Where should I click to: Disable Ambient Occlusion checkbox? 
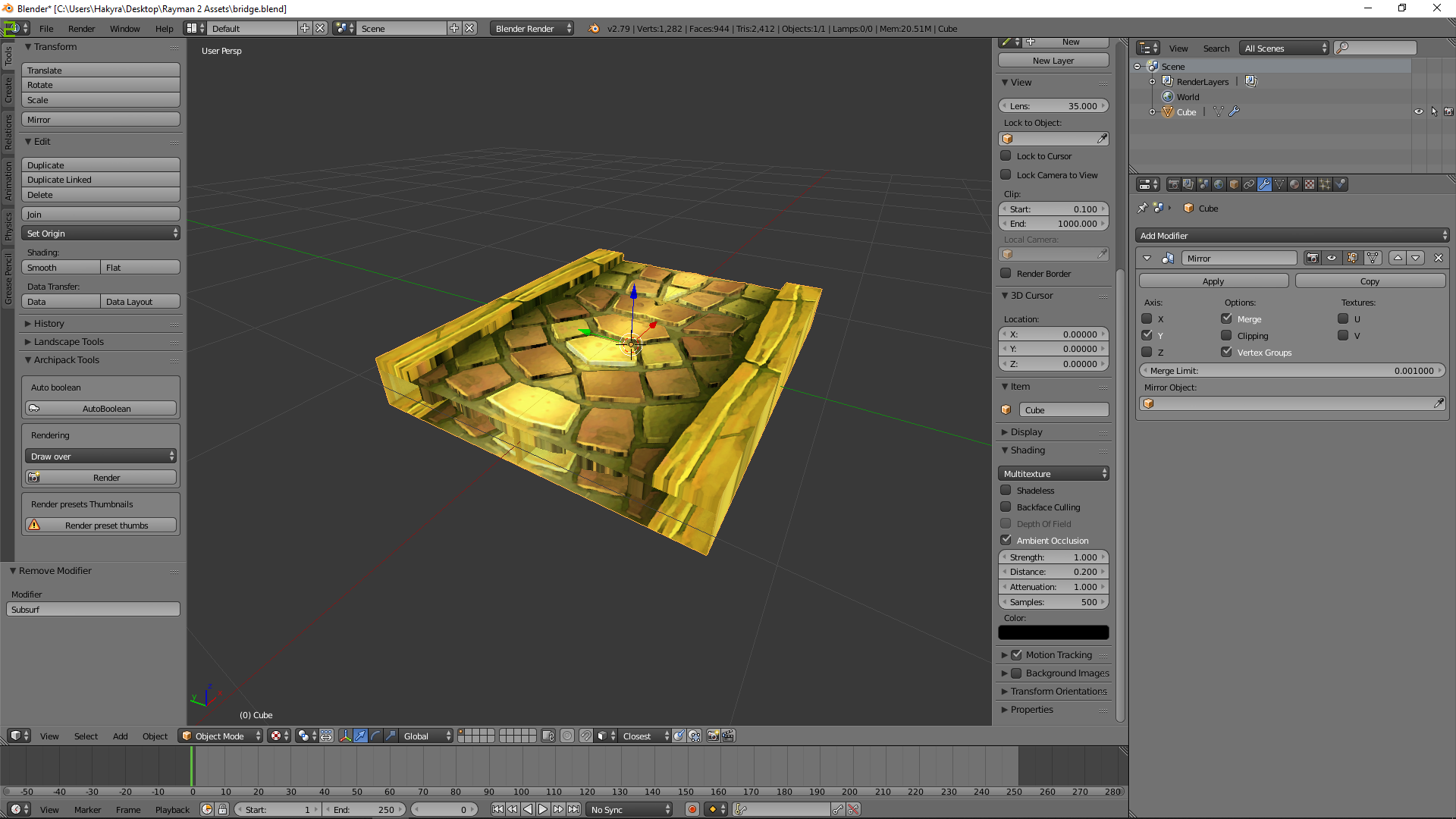pyautogui.click(x=1006, y=540)
